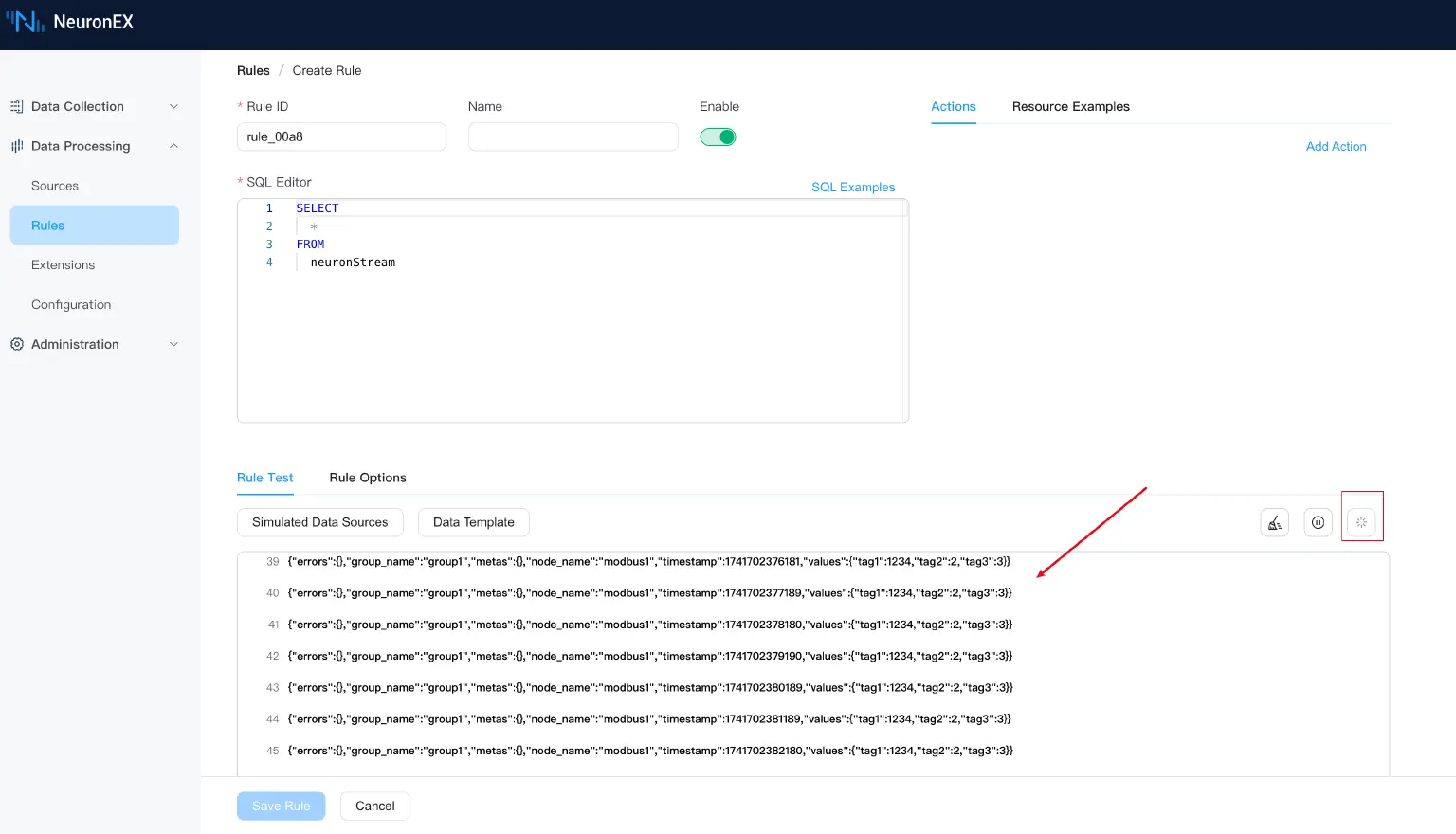The height and width of the screenshot is (834, 1456).
Task: Click the Simulated Data Sources button
Action: [x=319, y=522]
